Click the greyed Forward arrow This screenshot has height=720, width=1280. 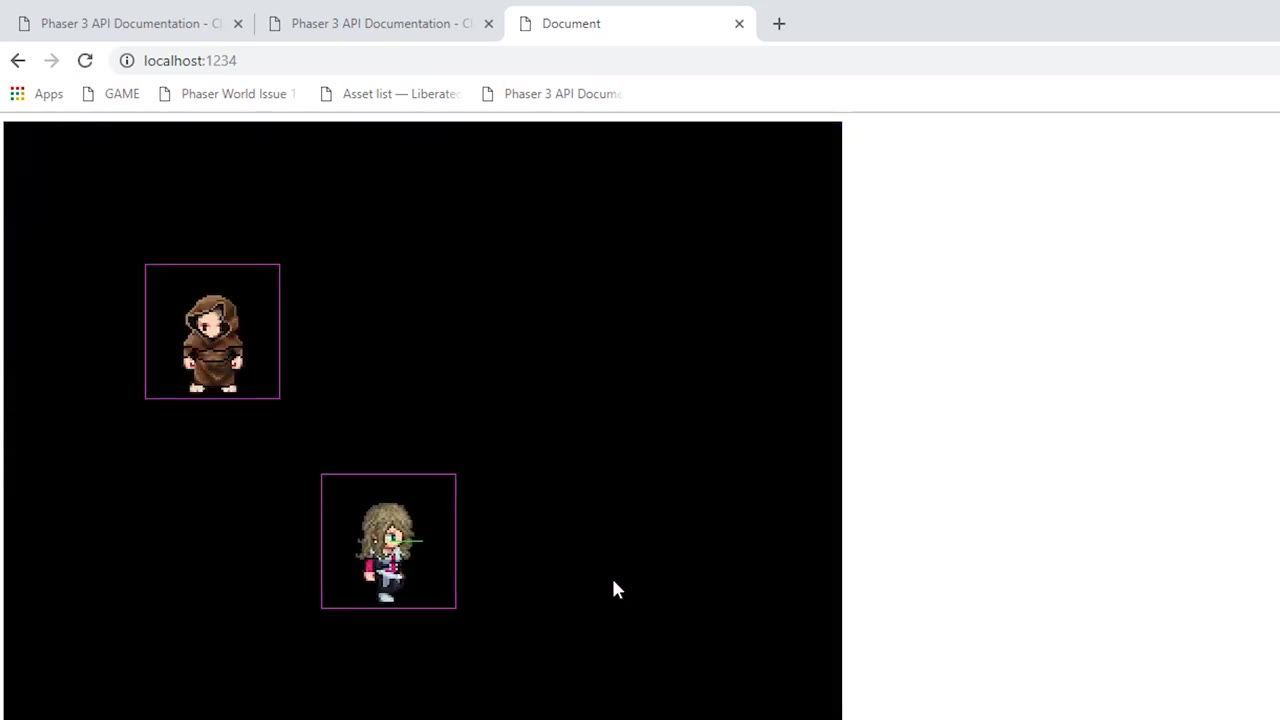51,61
